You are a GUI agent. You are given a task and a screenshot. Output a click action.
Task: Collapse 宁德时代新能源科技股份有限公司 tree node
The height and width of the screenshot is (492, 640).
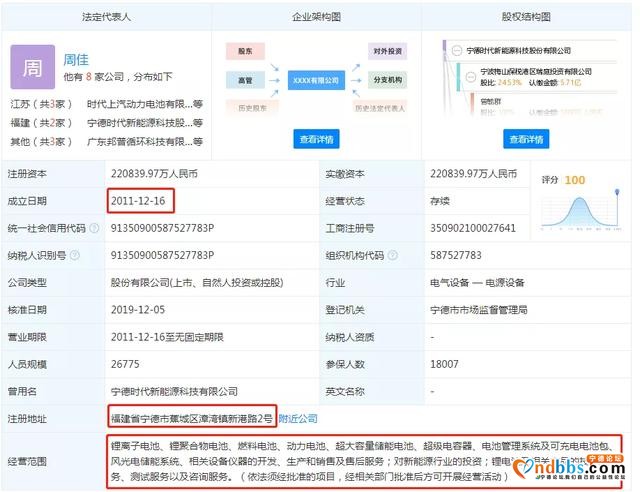pos(457,51)
